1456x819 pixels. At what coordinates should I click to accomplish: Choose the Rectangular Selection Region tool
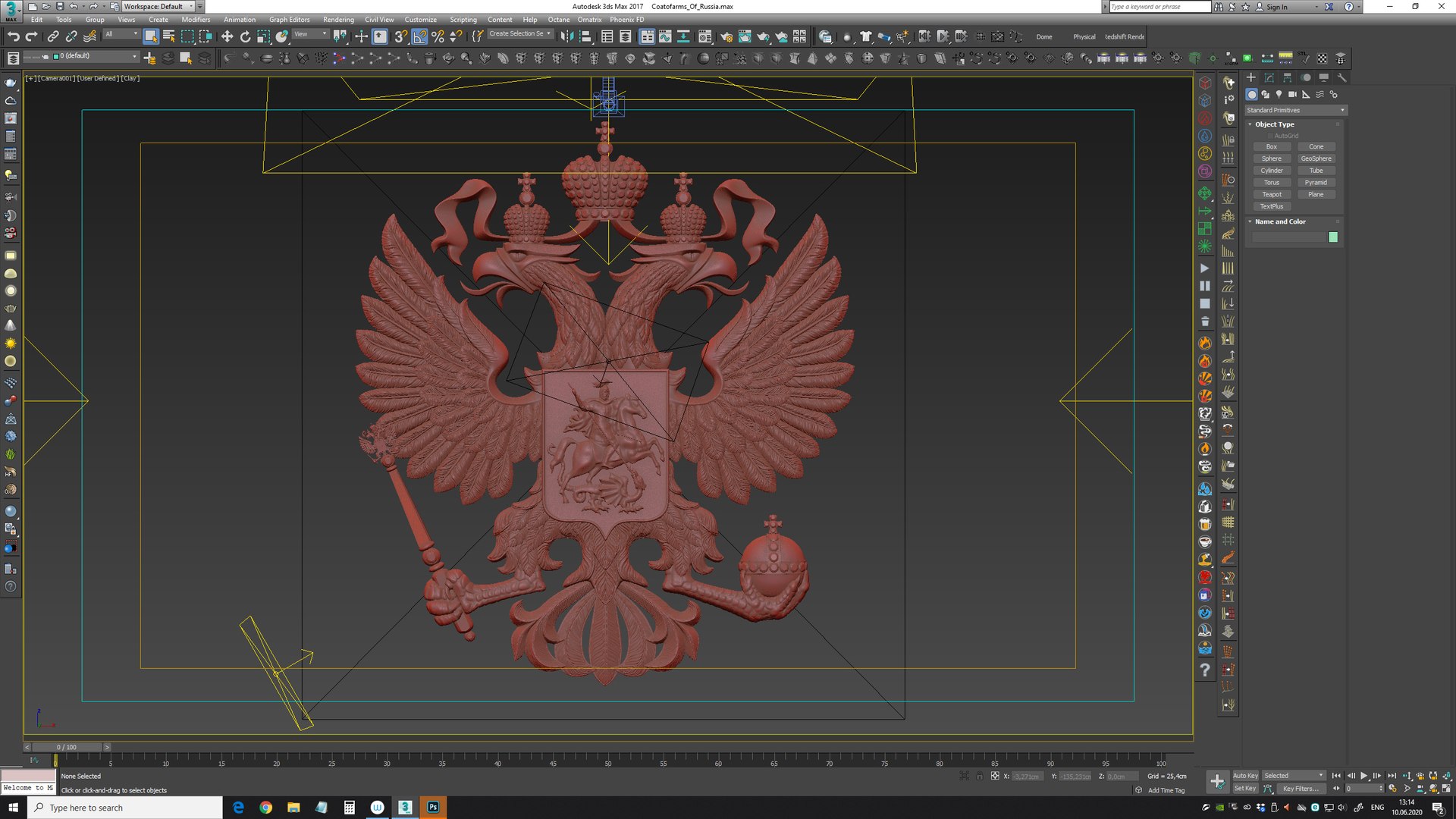187,36
